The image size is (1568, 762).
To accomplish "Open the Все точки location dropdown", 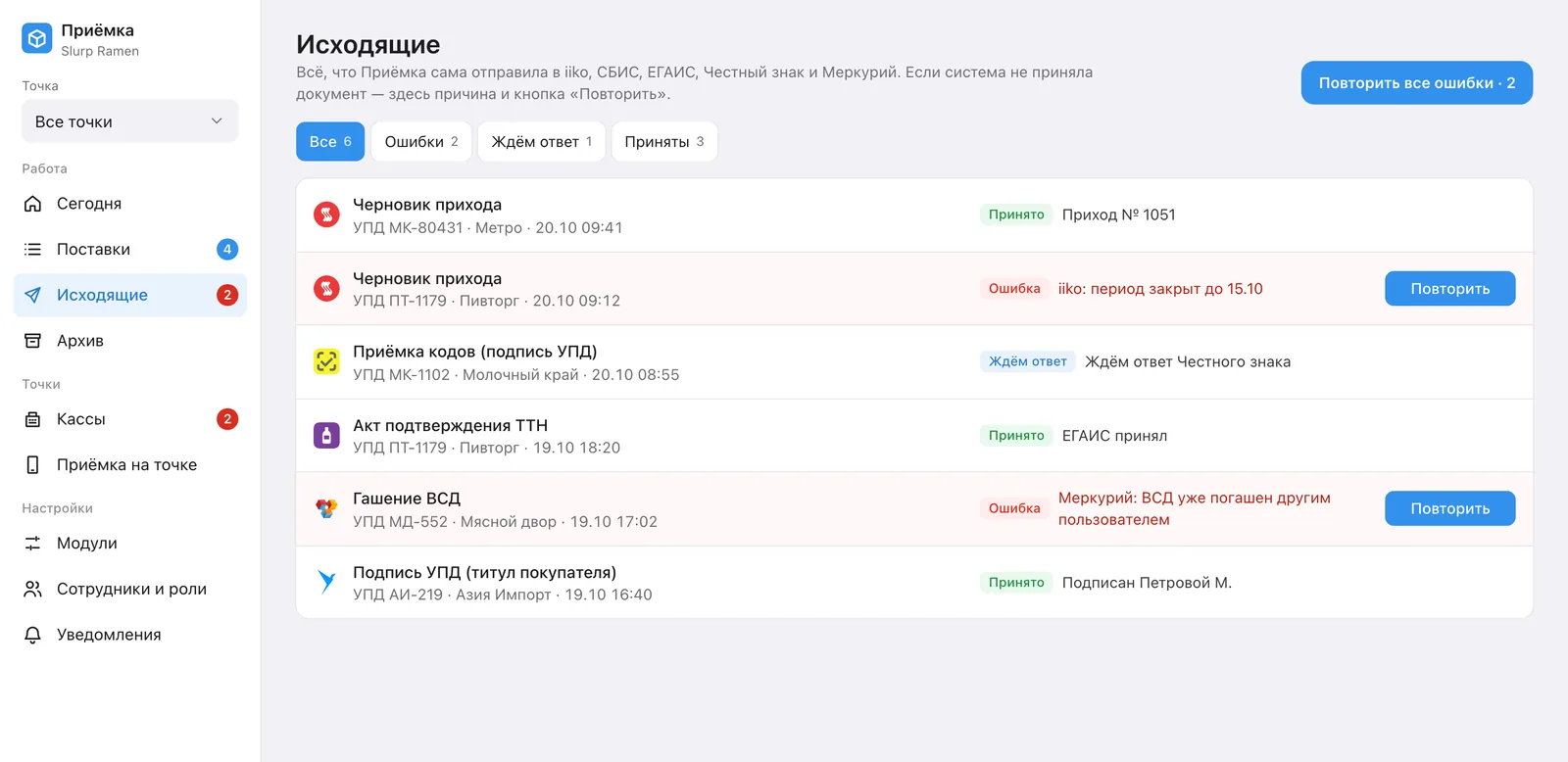I will coord(129,121).
